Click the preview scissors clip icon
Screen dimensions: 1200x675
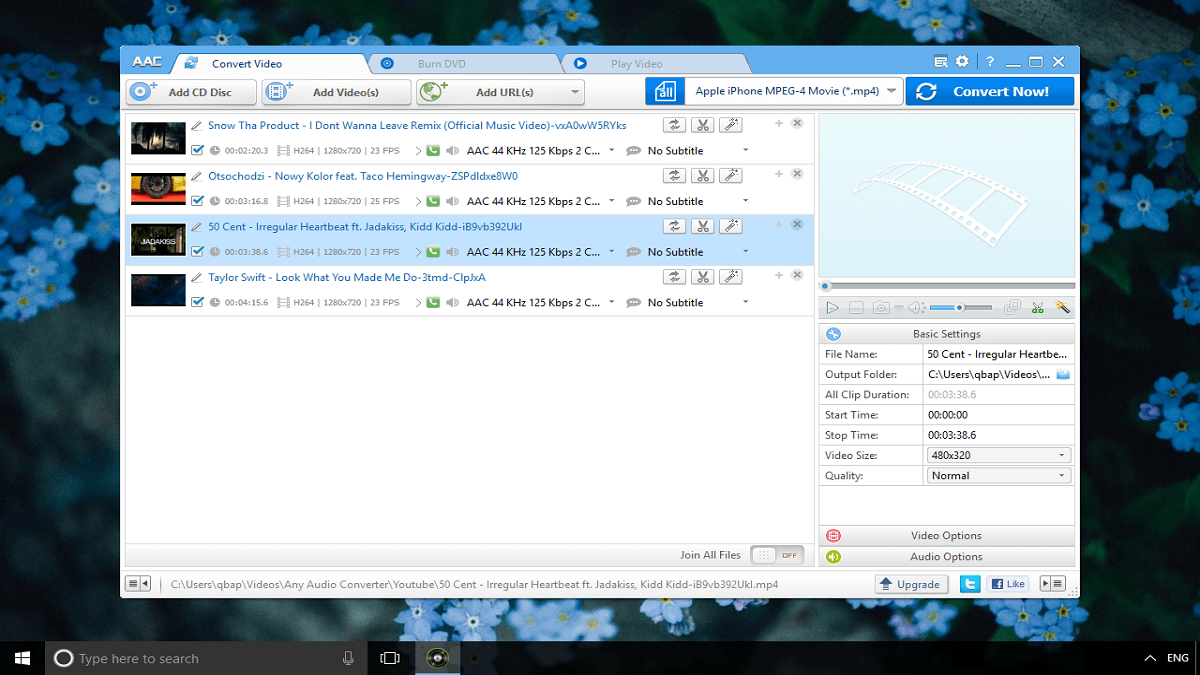tap(1038, 308)
